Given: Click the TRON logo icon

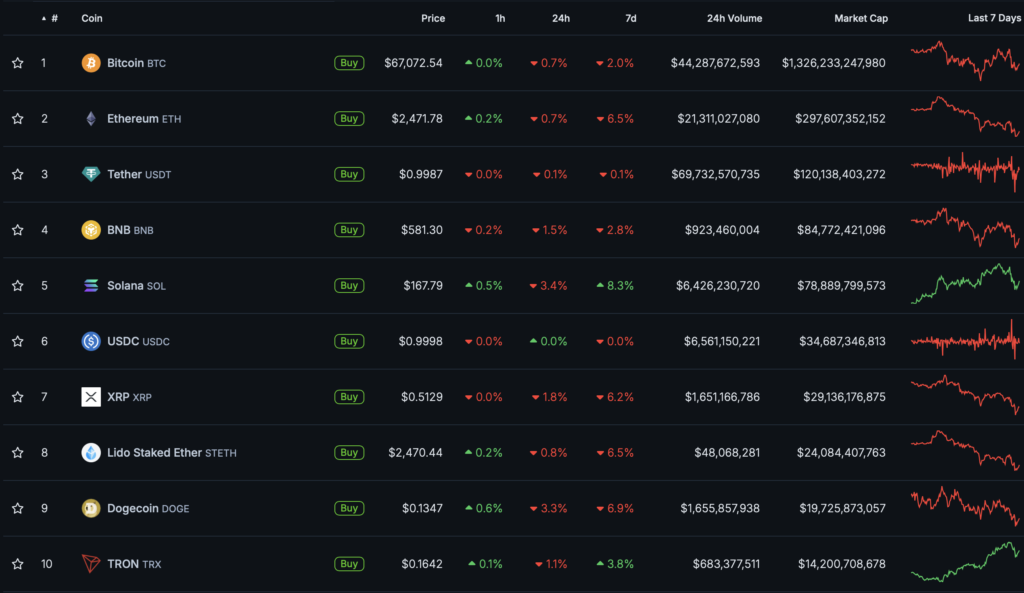Looking at the screenshot, I should (91, 564).
